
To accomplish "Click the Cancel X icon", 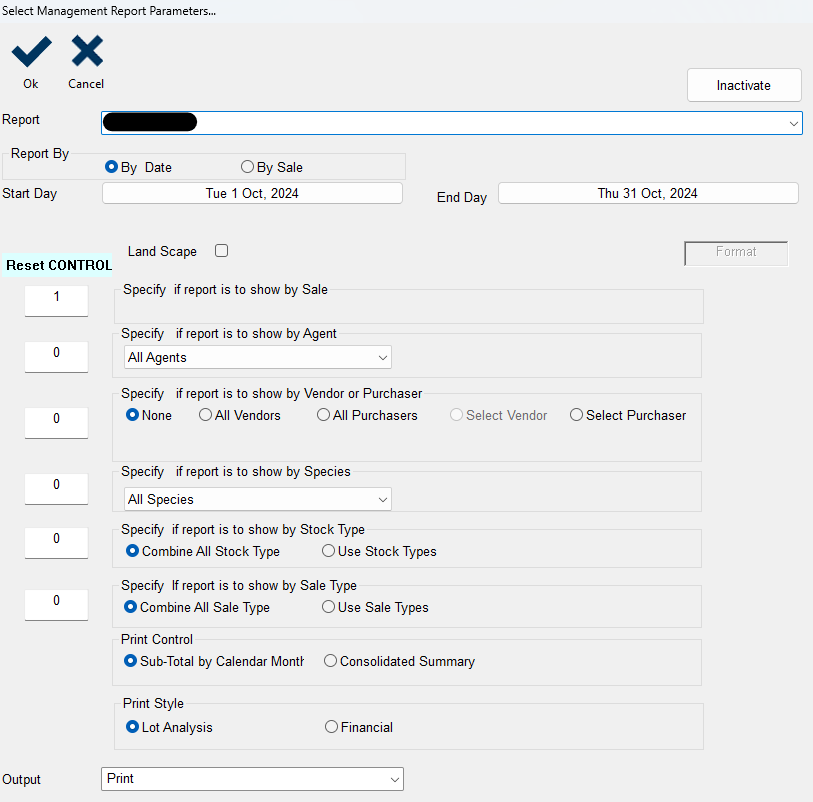I will (87, 51).
